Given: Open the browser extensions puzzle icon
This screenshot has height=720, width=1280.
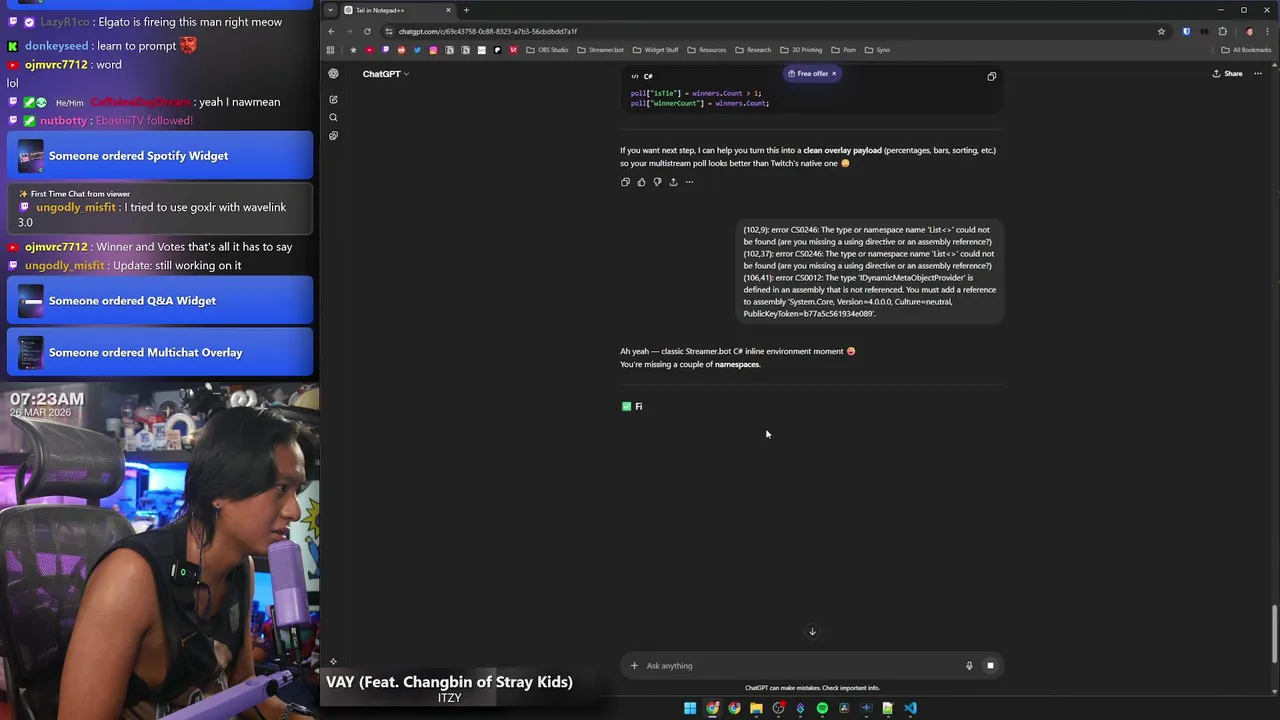Looking at the screenshot, I should [1222, 31].
